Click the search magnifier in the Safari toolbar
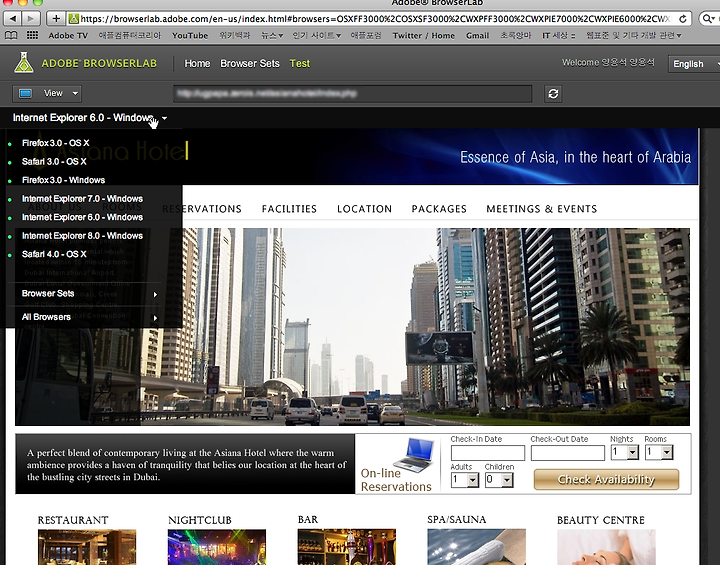This screenshot has width=720, height=565. click(x=708, y=19)
